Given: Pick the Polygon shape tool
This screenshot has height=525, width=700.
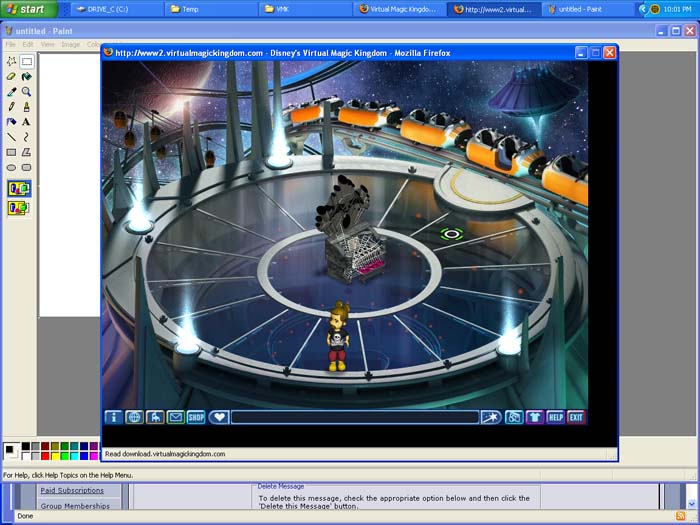Looking at the screenshot, I should coord(26,152).
